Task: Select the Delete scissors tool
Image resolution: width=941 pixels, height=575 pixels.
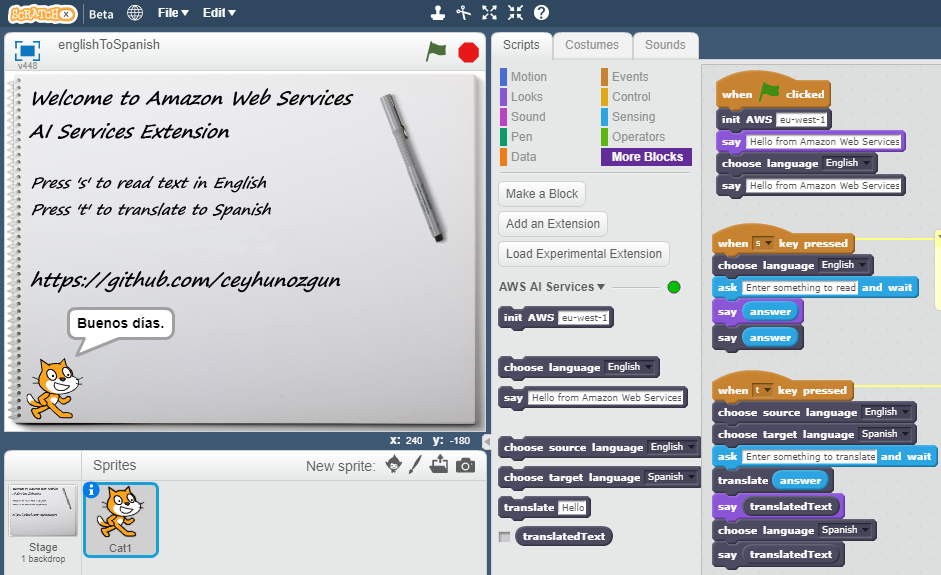Action: (x=463, y=13)
